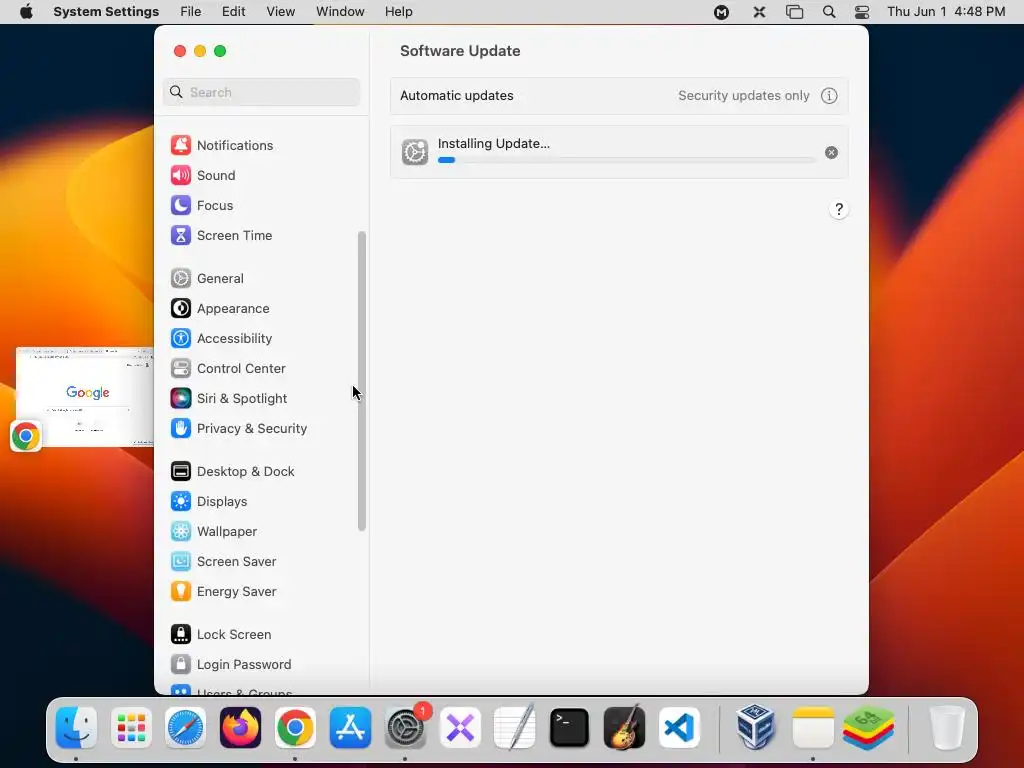Launch VirtualBox from the Dock
This screenshot has height=768, width=1024.
tap(756, 728)
